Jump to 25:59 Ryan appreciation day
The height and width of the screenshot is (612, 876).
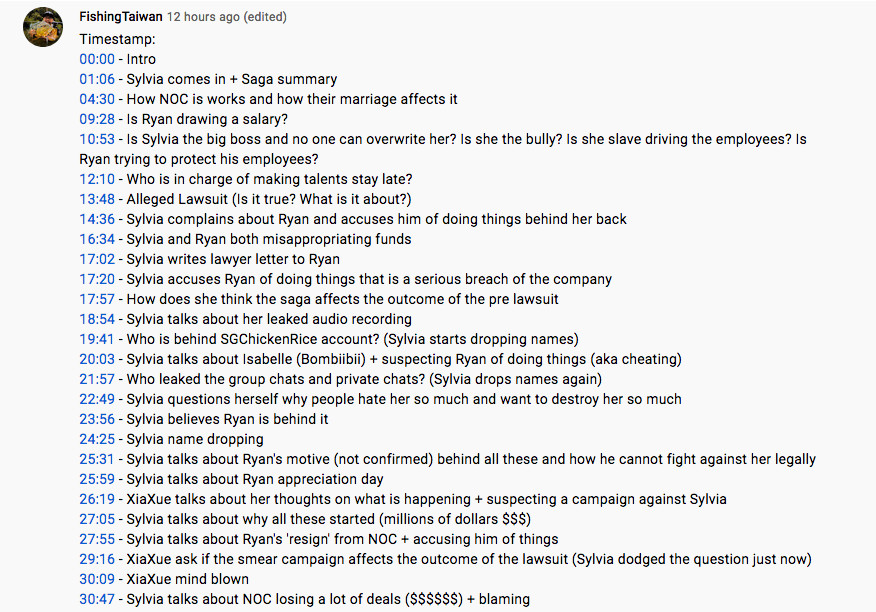point(97,480)
